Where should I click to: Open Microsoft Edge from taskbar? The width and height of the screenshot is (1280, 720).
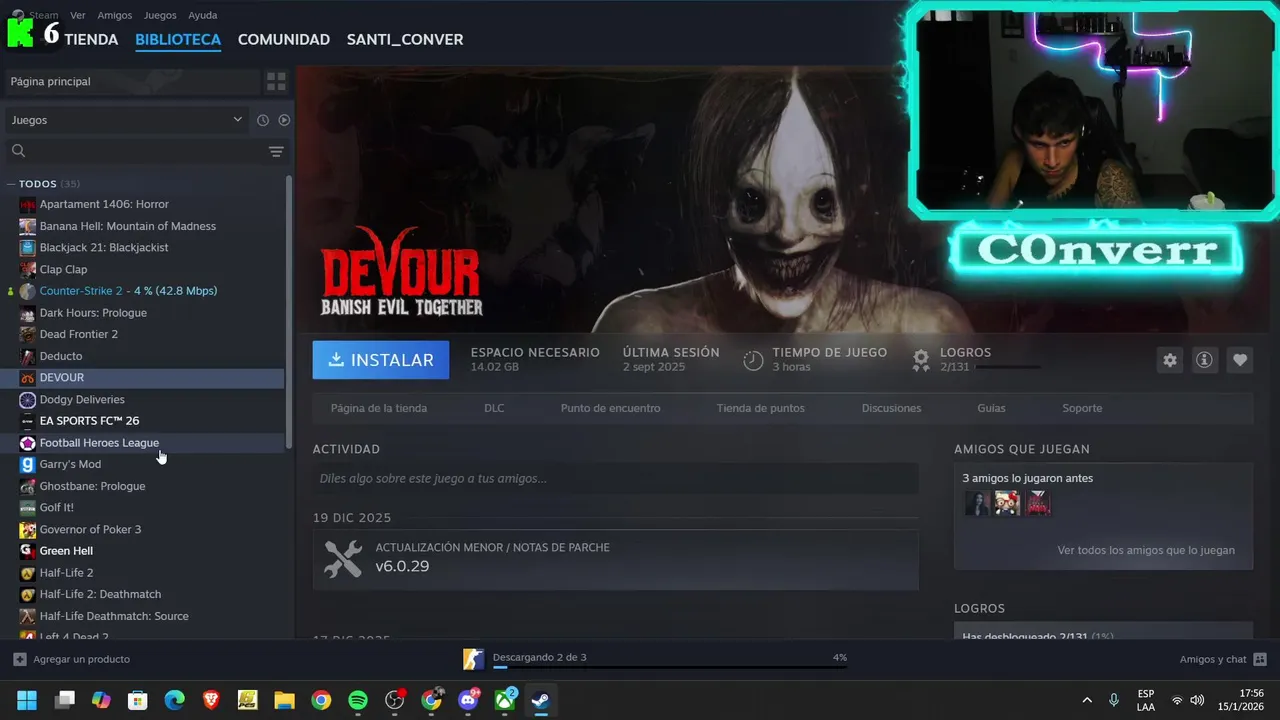[174, 700]
